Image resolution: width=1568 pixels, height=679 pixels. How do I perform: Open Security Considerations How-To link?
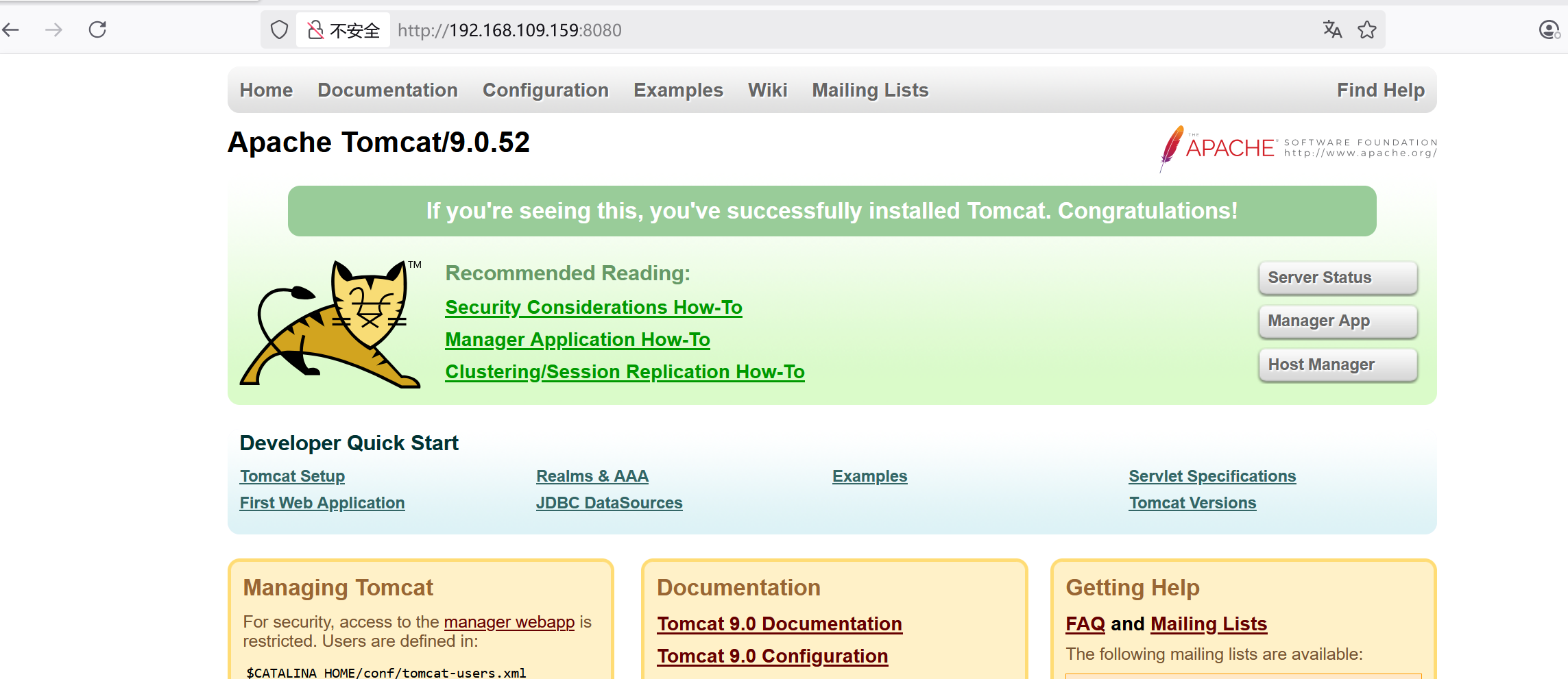pyautogui.click(x=594, y=308)
